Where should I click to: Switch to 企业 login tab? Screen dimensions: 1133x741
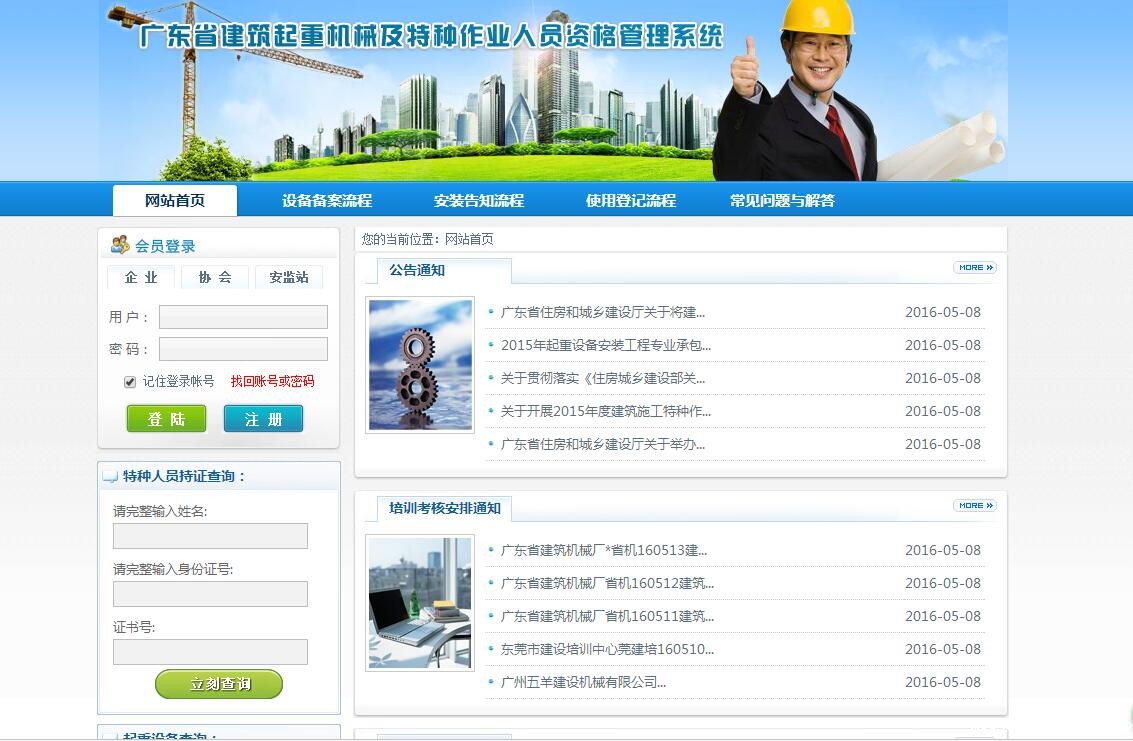click(141, 277)
